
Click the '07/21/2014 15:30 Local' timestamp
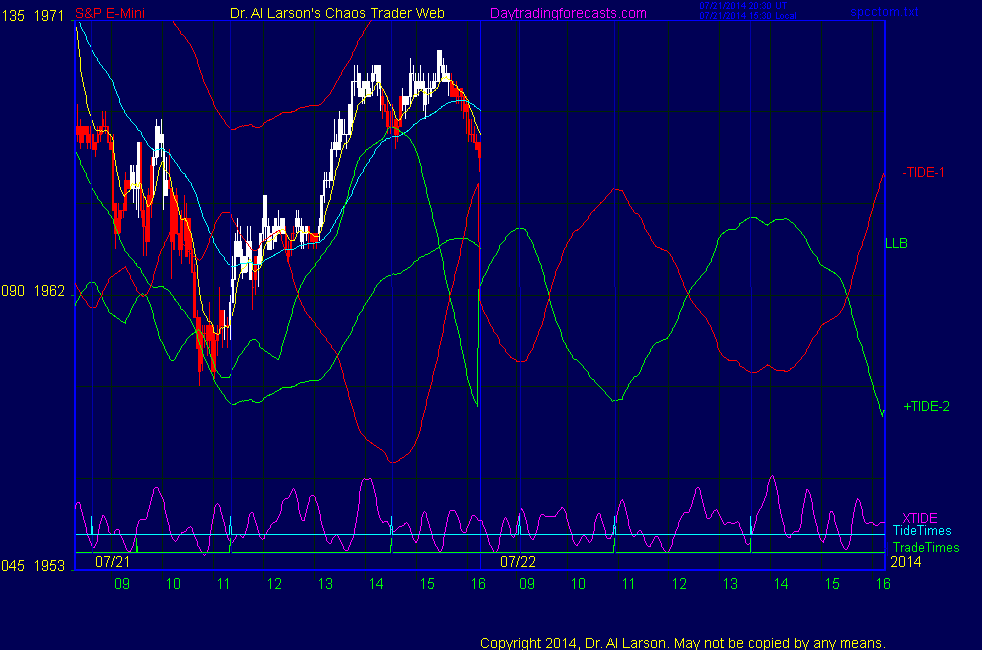(748, 16)
